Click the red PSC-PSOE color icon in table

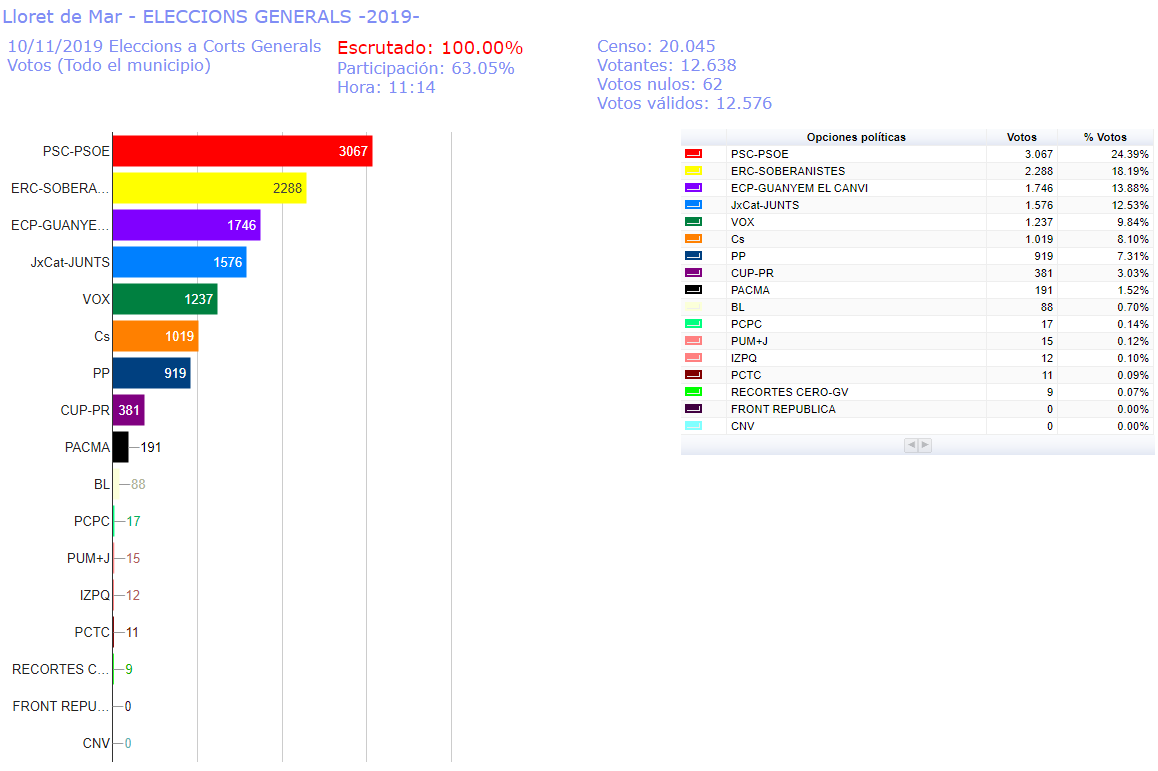(692, 154)
